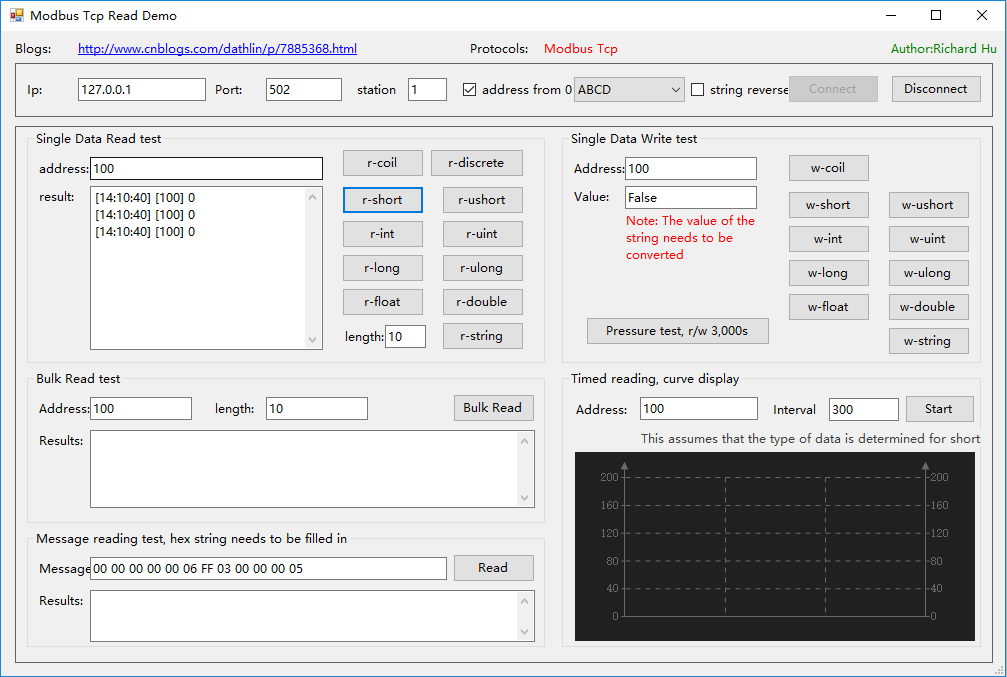1007x677 pixels.
Task: Click the Interval field showing 300
Action: pos(864,409)
